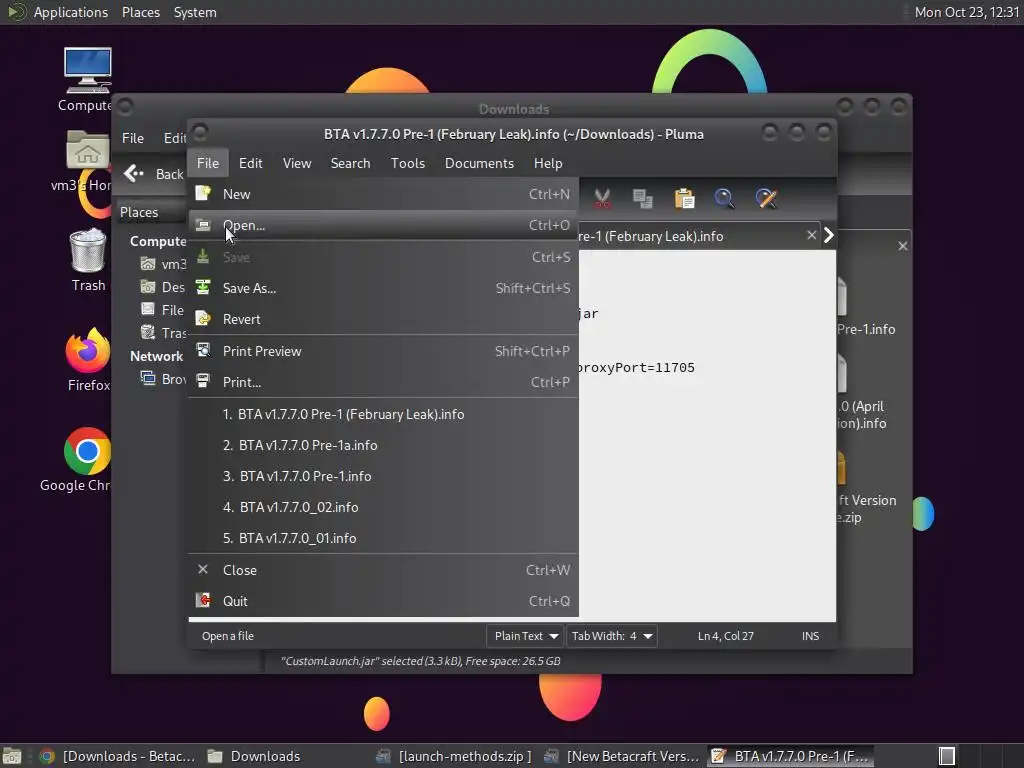Click the INS insert mode indicator
Viewport: 1024px width, 768px height.
(810, 636)
